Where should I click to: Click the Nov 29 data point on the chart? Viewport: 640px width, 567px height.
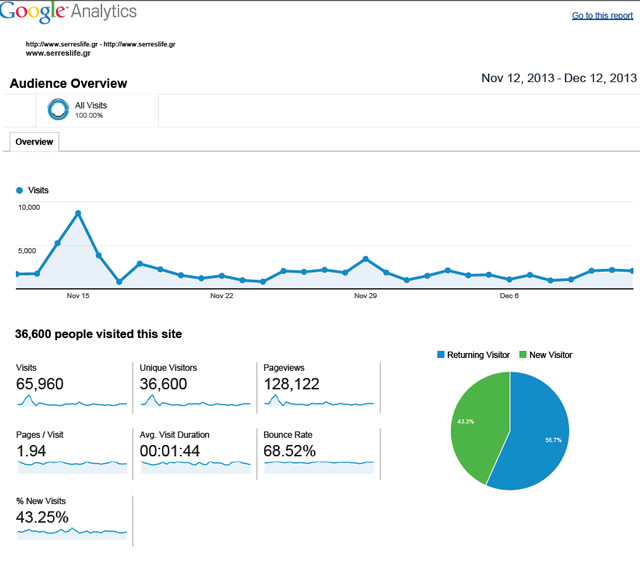click(x=366, y=259)
